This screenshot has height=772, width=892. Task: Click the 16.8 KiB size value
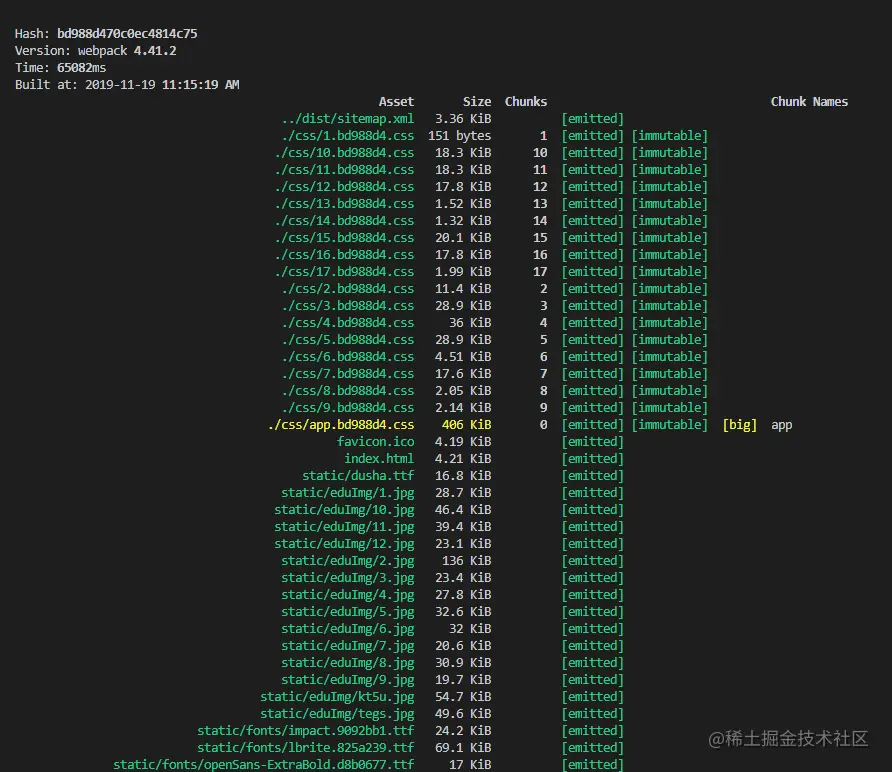[463, 476]
